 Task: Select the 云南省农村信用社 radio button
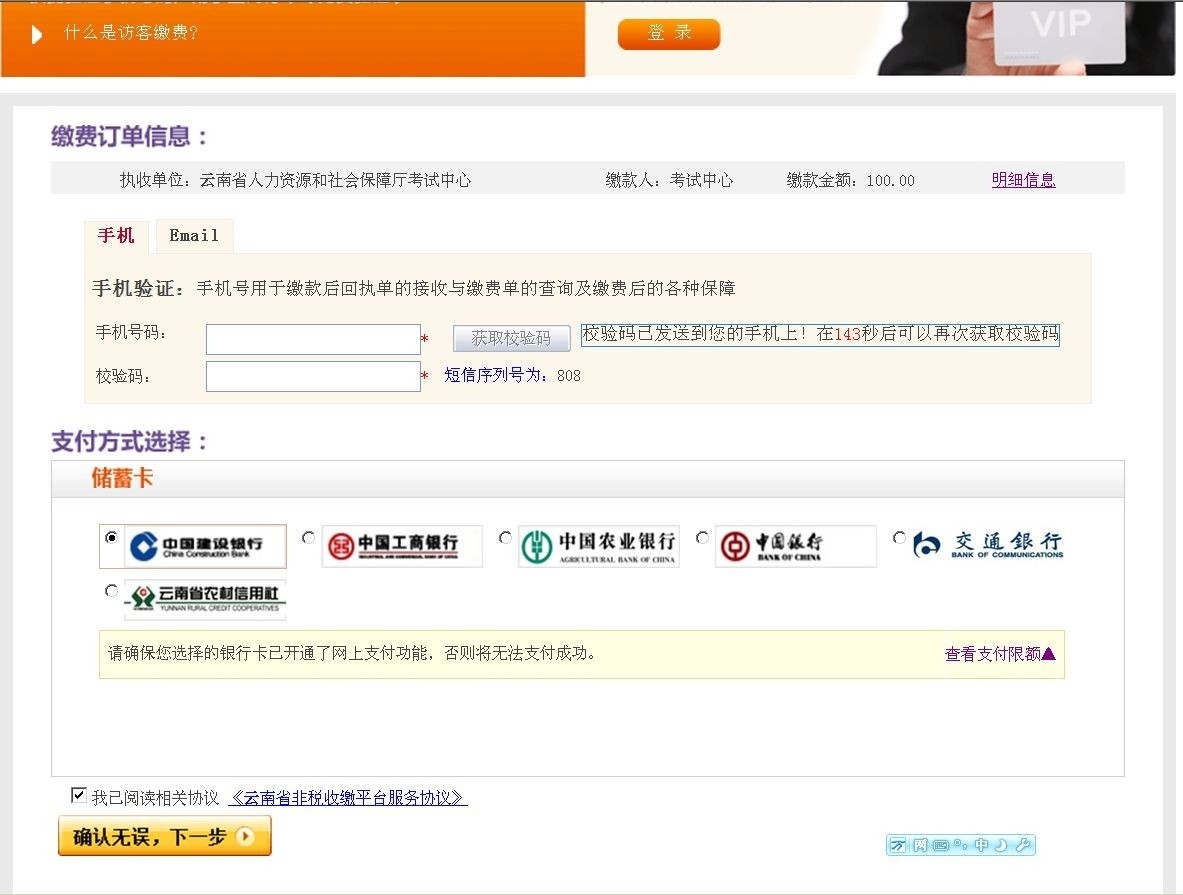112,591
